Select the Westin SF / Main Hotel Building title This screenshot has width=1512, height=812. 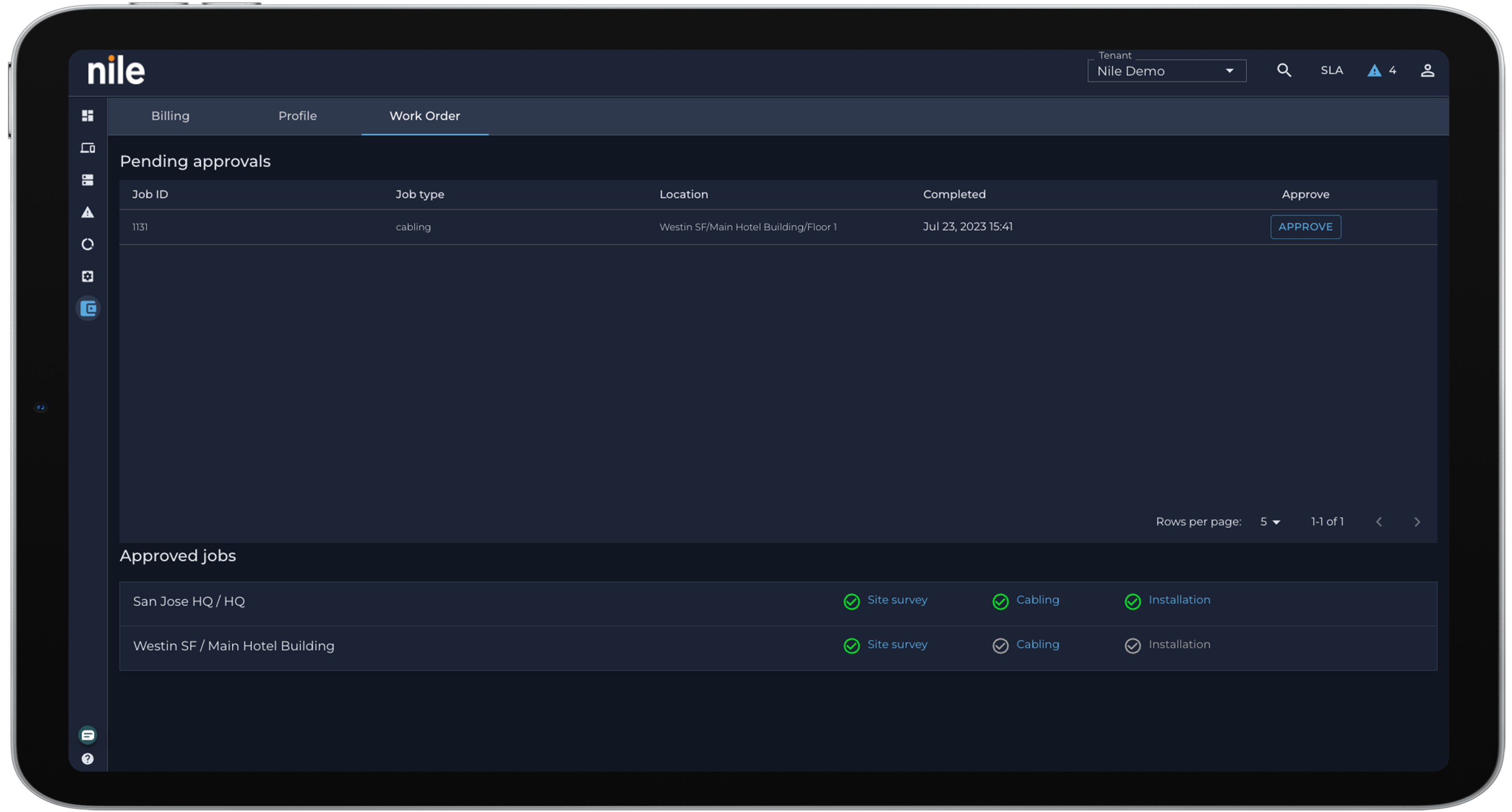(x=233, y=646)
